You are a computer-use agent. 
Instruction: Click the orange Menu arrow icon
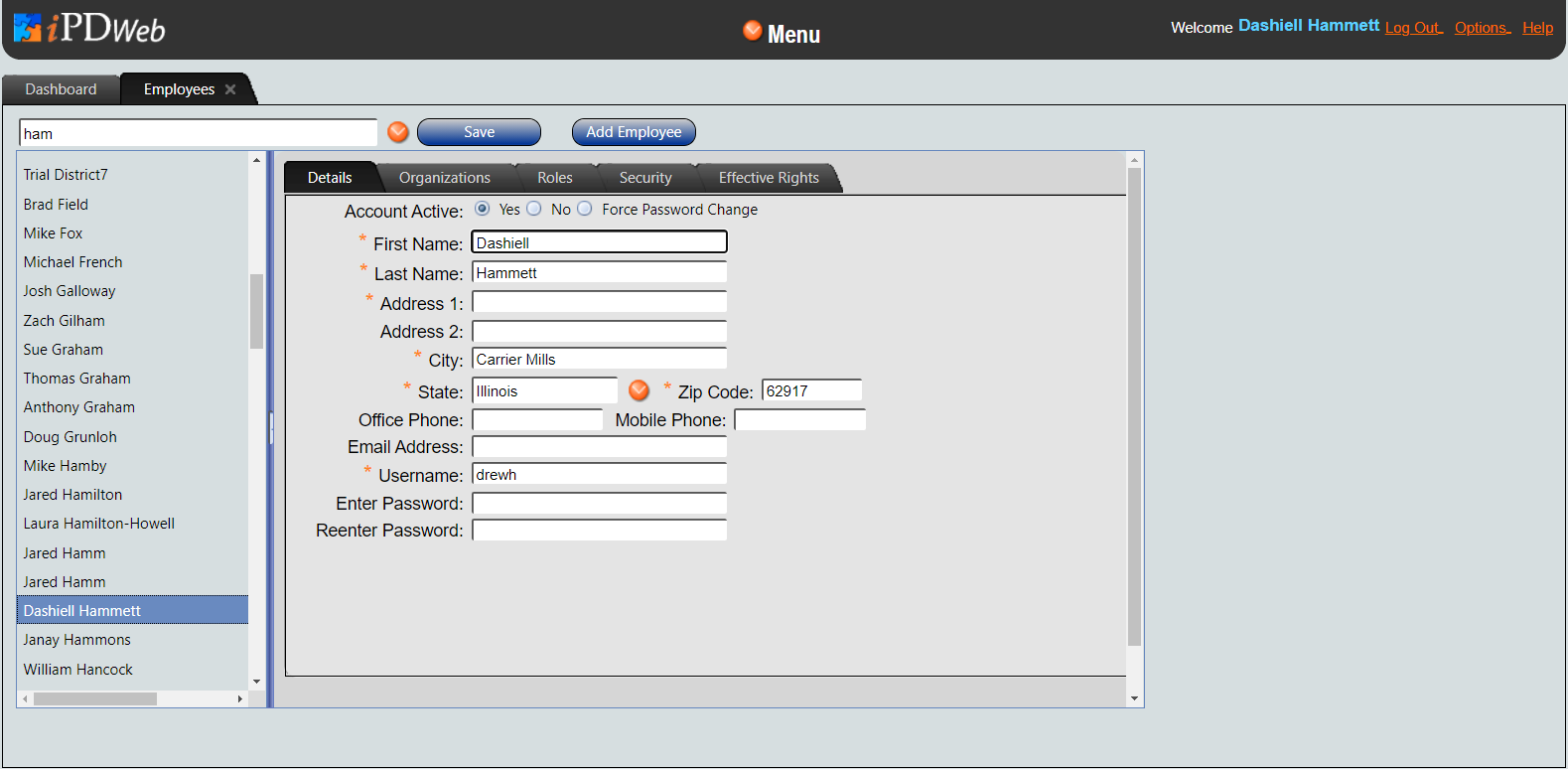(x=753, y=31)
